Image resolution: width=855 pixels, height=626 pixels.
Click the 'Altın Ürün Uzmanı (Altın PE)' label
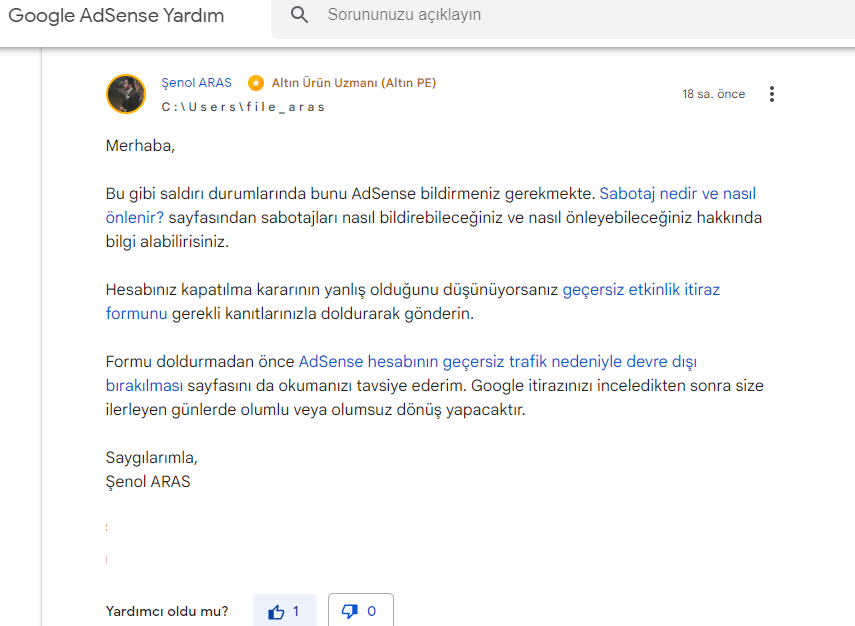coord(354,83)
